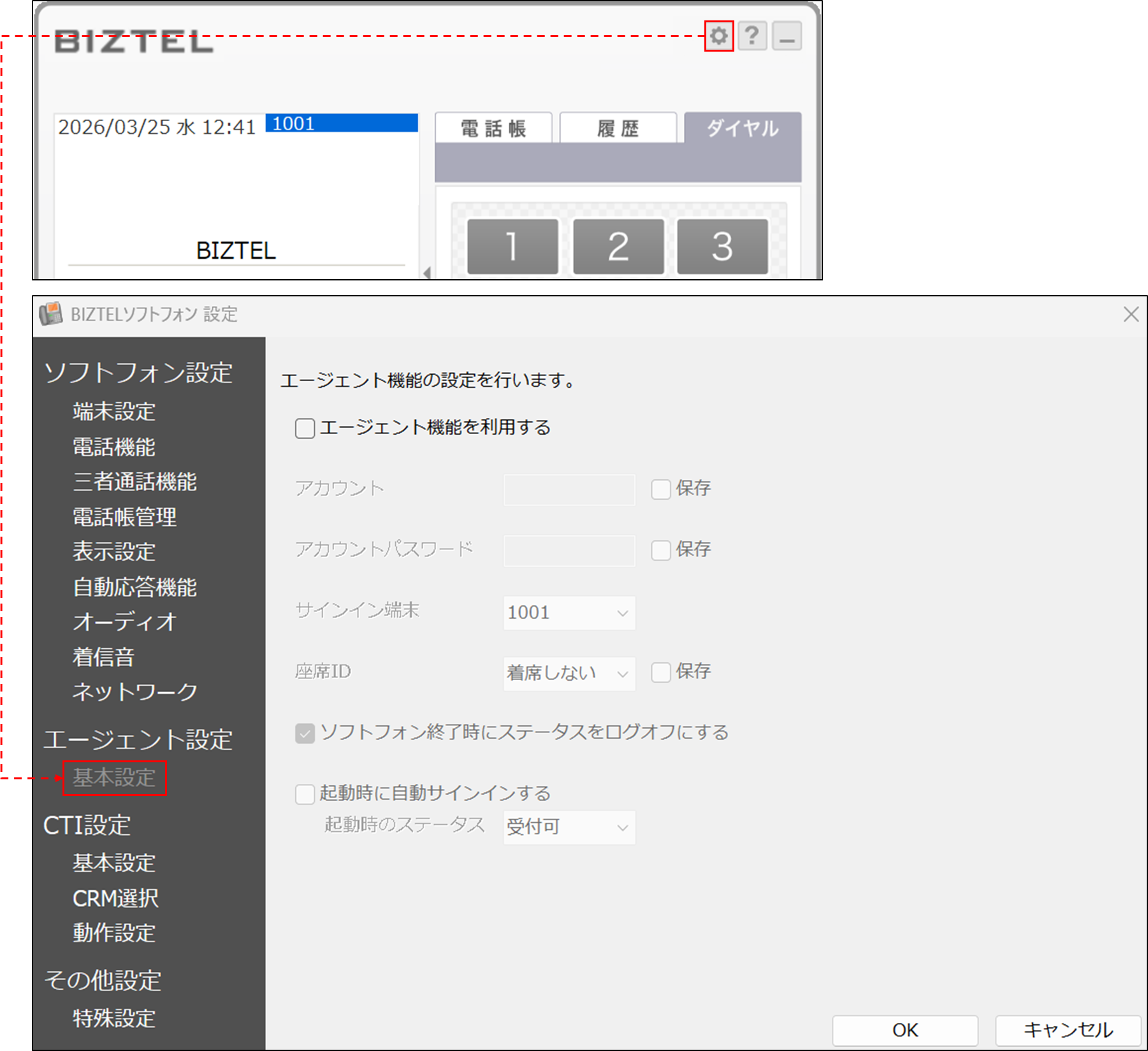1148x1051 pixels.
Task: Click the small collapse arrow beside the dial pad
Action: click(x=427, y=273)
